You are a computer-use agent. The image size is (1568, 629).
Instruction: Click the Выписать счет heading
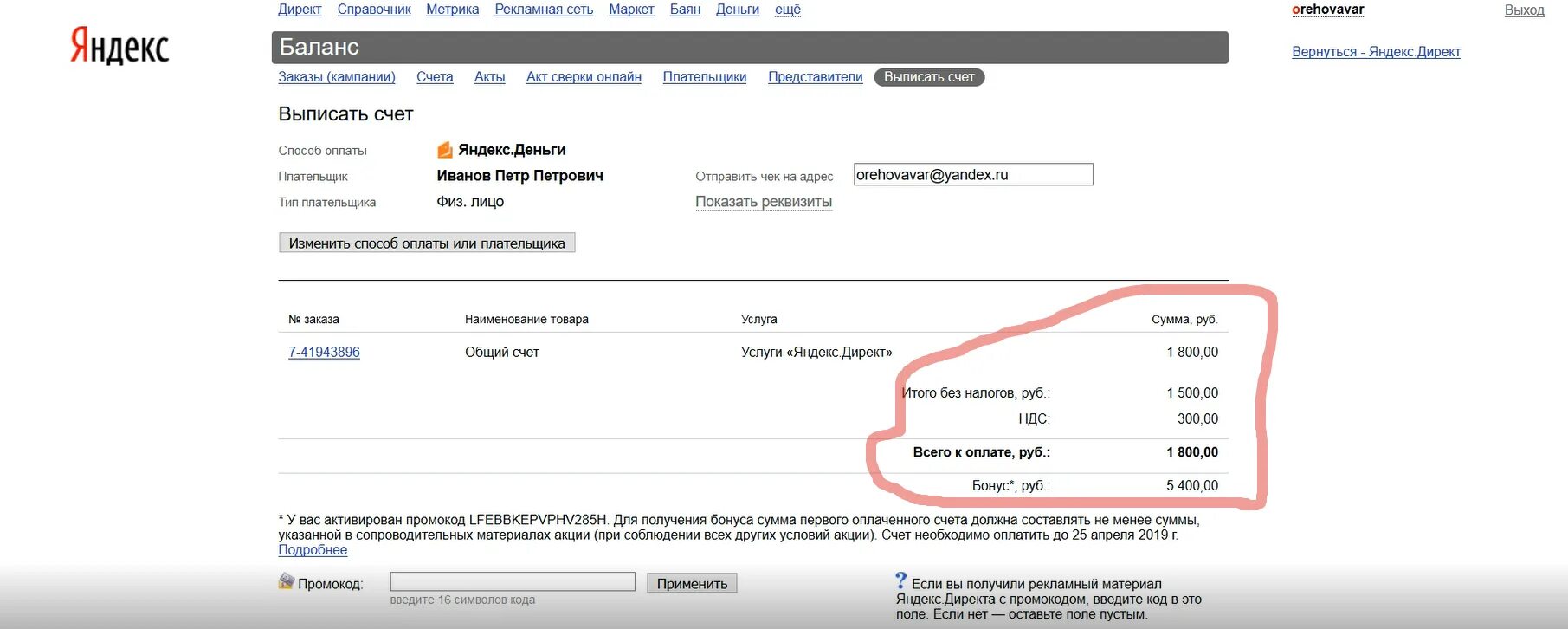point(345,114)
